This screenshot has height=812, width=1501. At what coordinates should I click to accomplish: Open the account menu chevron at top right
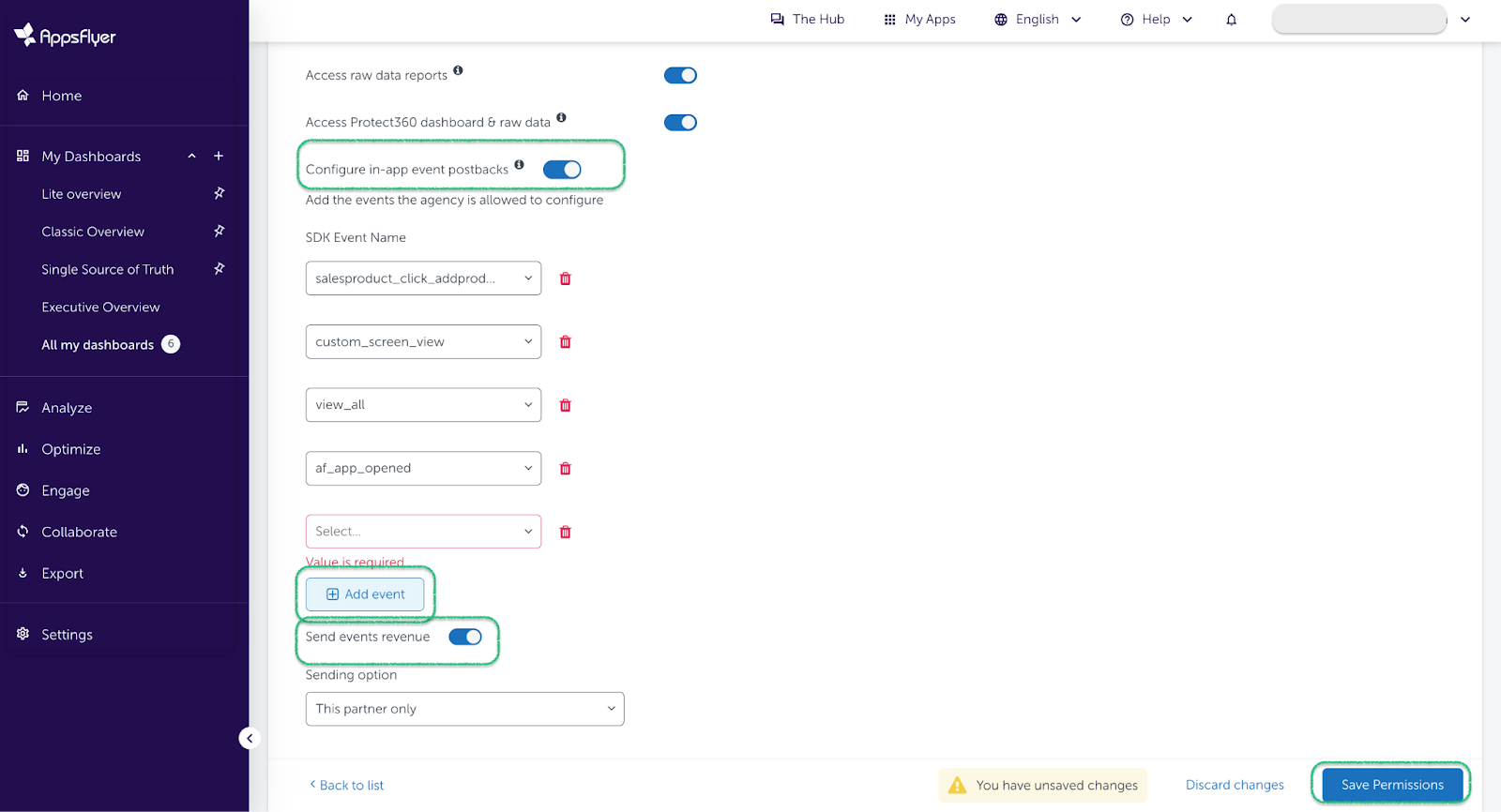click(1465, 20)
